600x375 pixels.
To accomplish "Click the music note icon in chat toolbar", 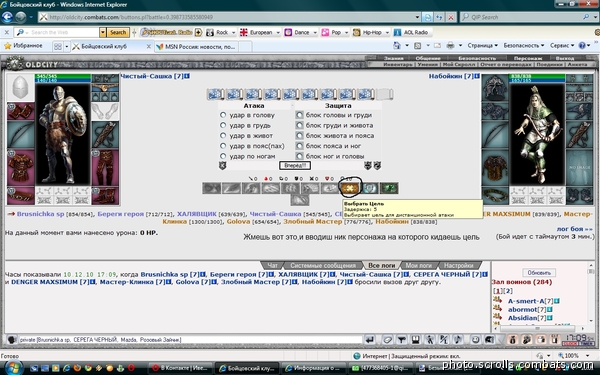I will pos(458,339).
